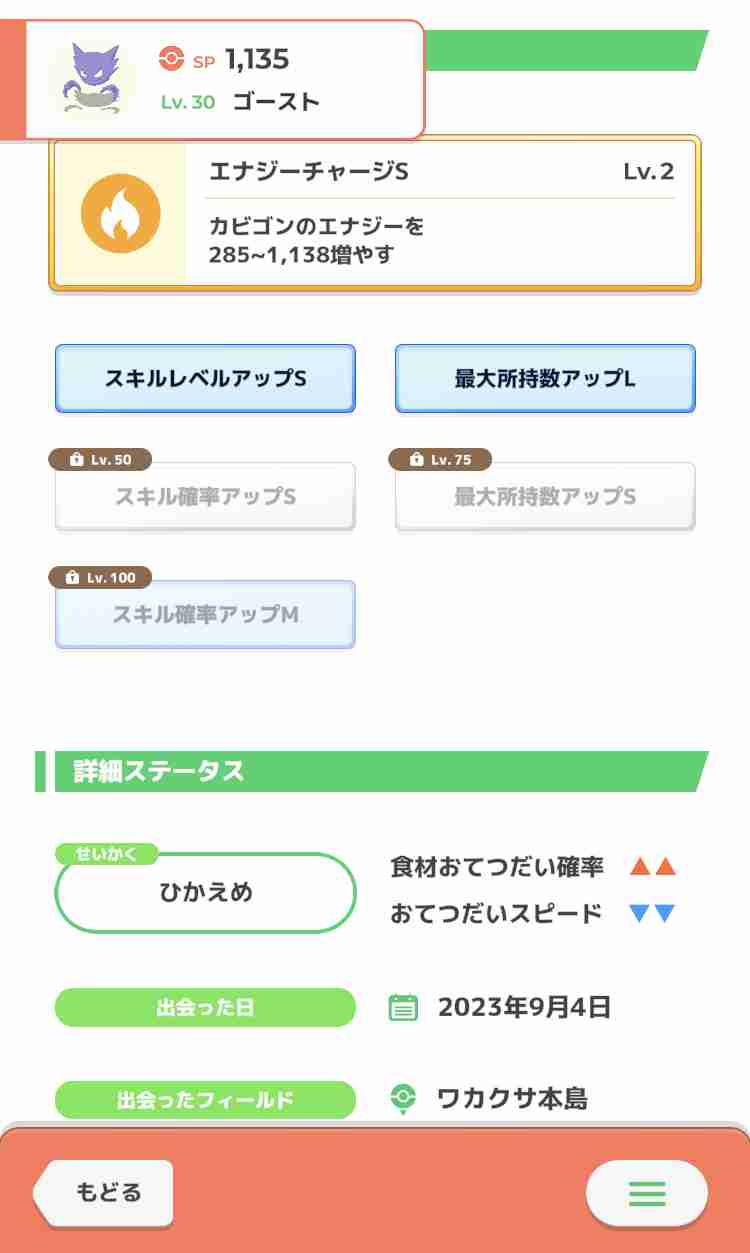Tap the lock Lv. 75 badge

441,459
